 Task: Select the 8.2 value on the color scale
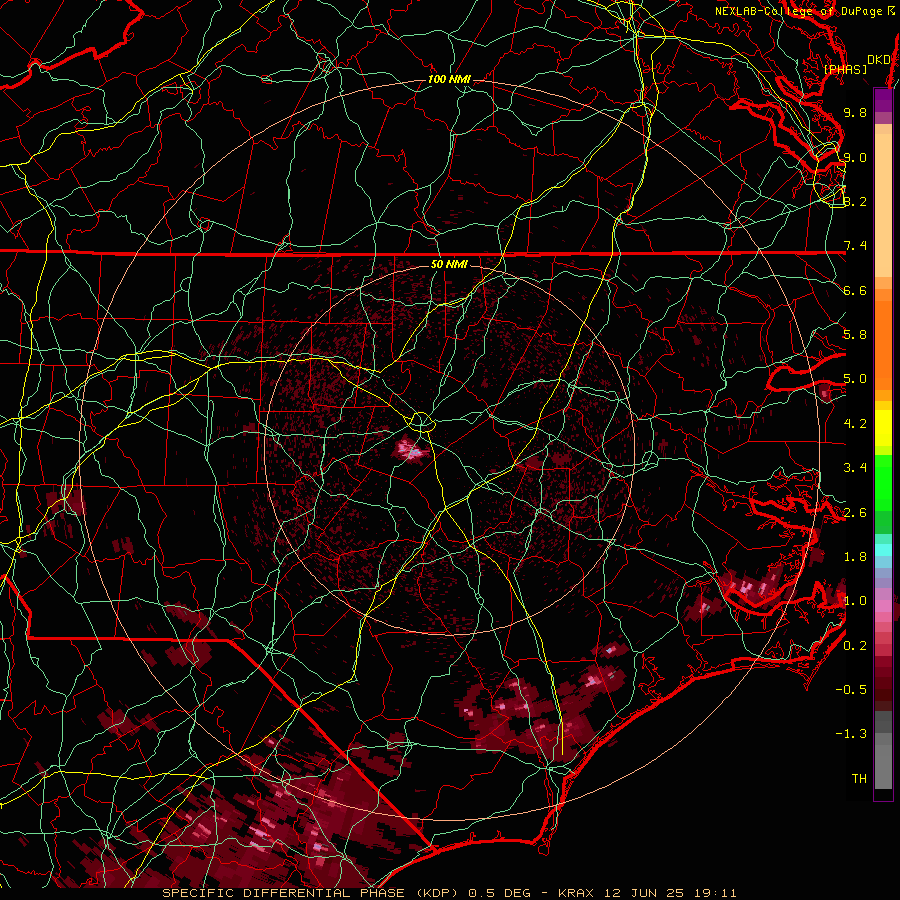point(855,201)
